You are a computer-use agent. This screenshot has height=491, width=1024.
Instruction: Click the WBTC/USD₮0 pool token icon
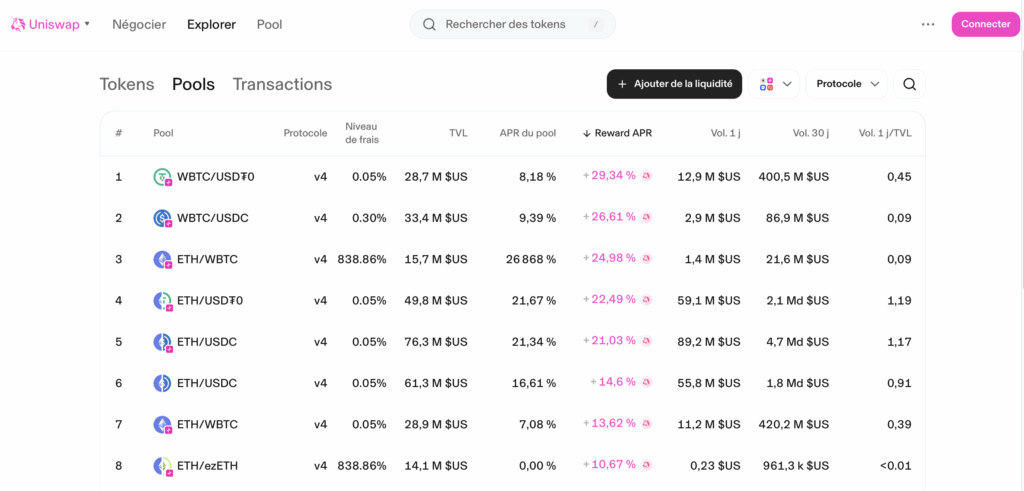tap(163, 178)
